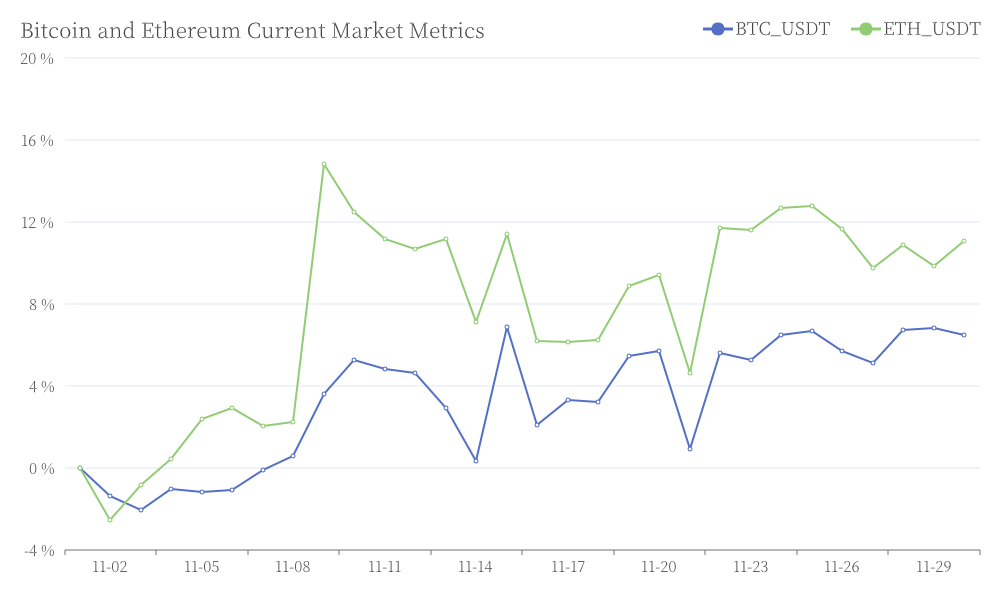Click the 11-14 x-axis label

click(476, 567)
